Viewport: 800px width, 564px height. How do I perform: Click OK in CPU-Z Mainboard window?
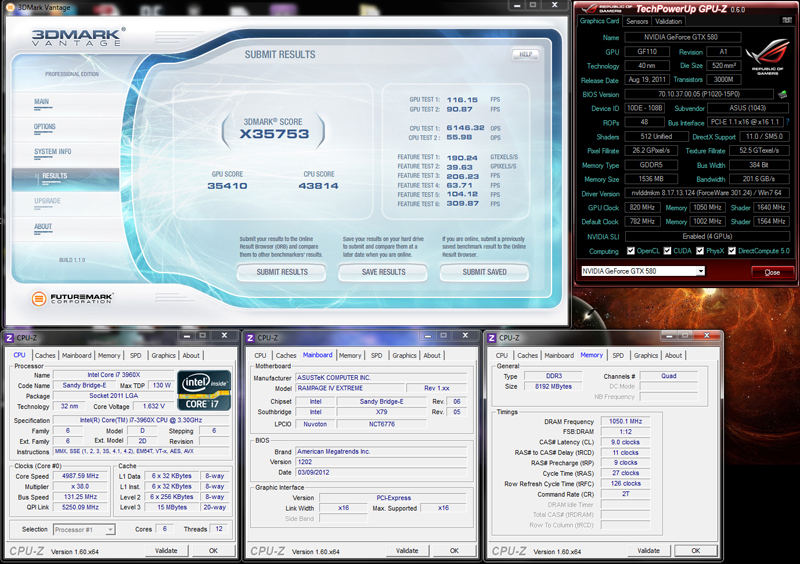(x=454, y=551)
